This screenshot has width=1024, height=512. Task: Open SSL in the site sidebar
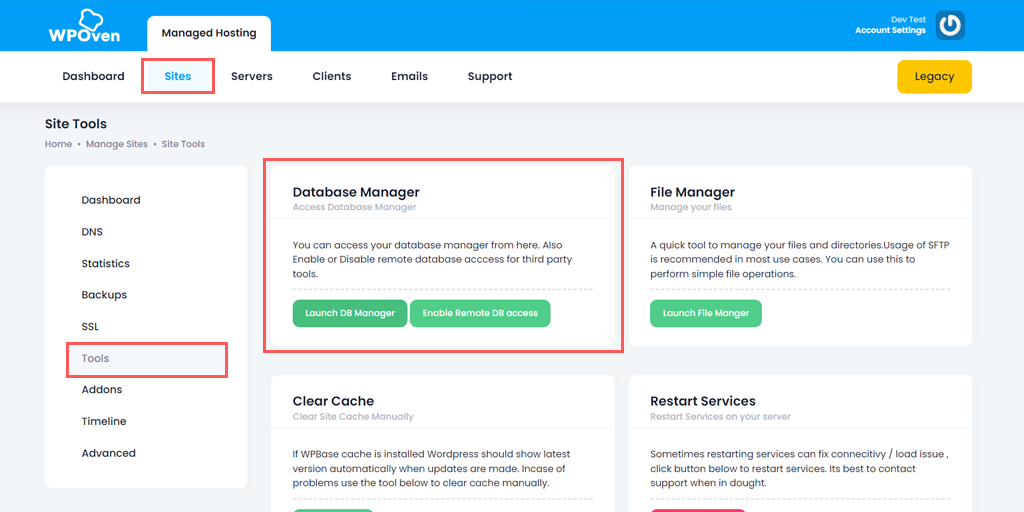90,327
